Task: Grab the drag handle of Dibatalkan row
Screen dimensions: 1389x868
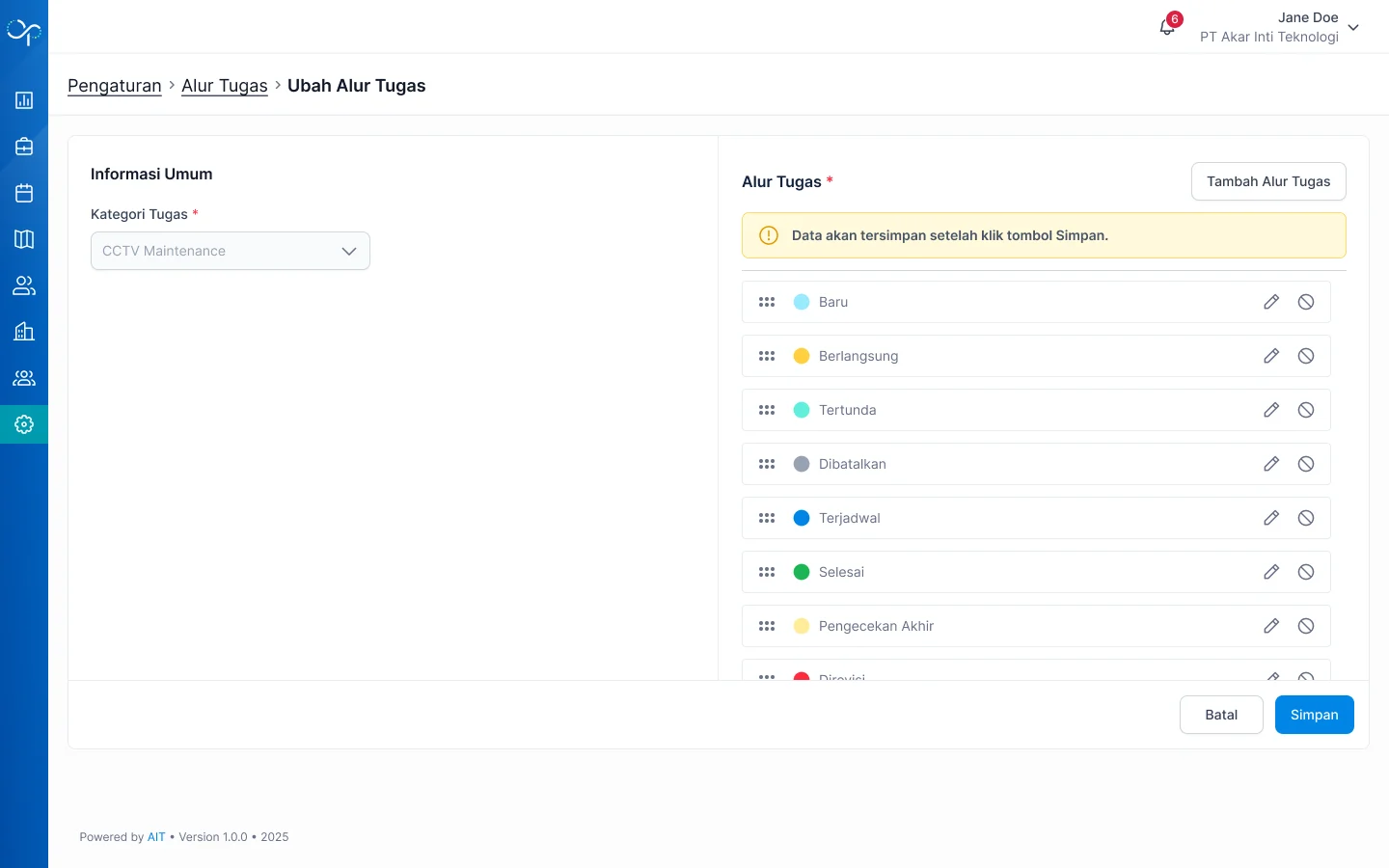Action: click(x=767, y=464)
